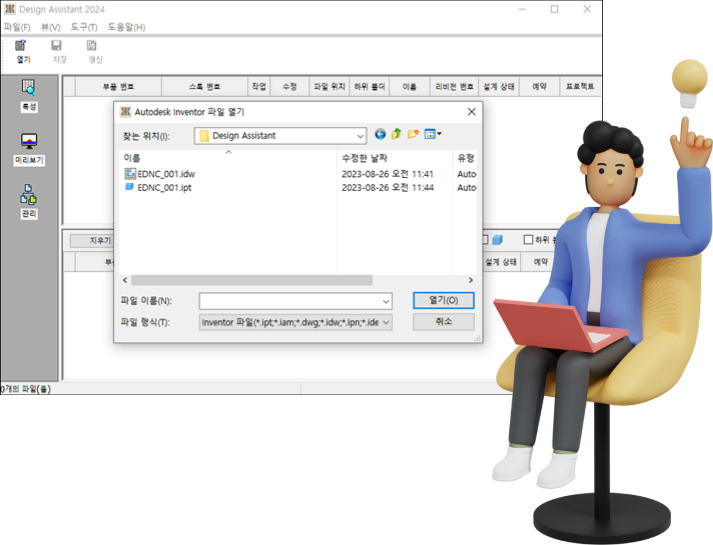The image size is (713, 545).
Task: Open the 미리보기 (Preview) sidebar icon
Action: (x=28, y=143)
